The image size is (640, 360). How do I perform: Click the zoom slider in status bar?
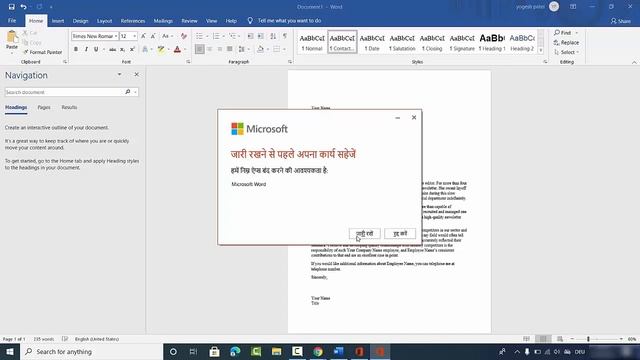588,339
